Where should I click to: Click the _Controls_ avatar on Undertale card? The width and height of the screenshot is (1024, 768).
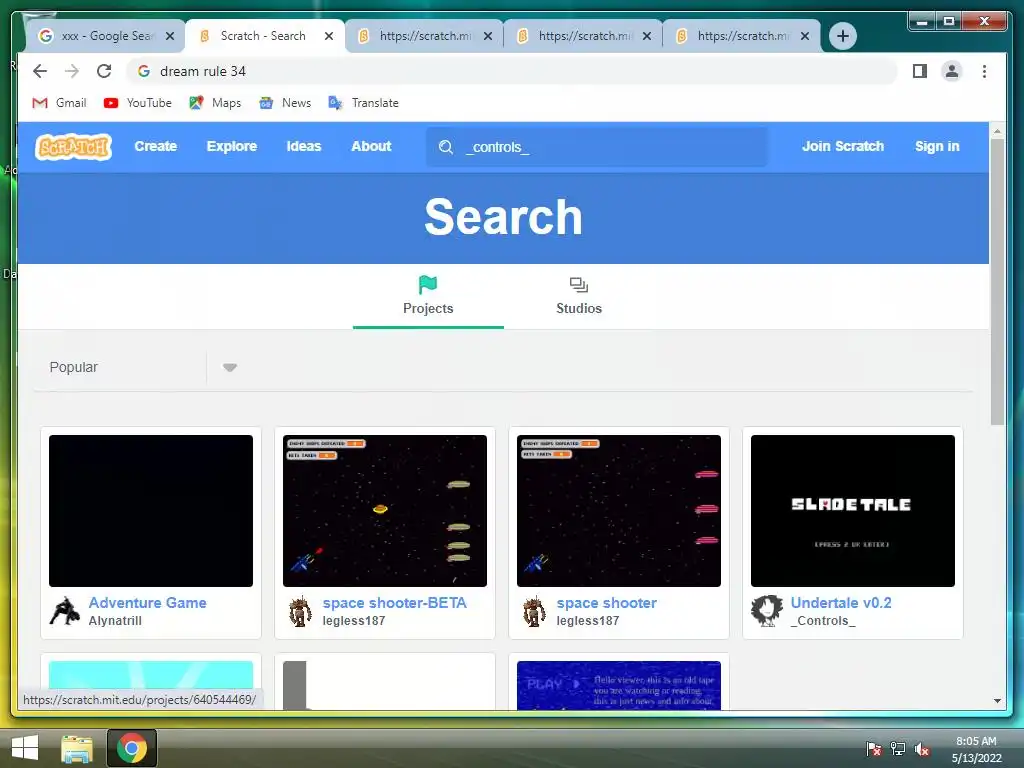click(767, 611)
